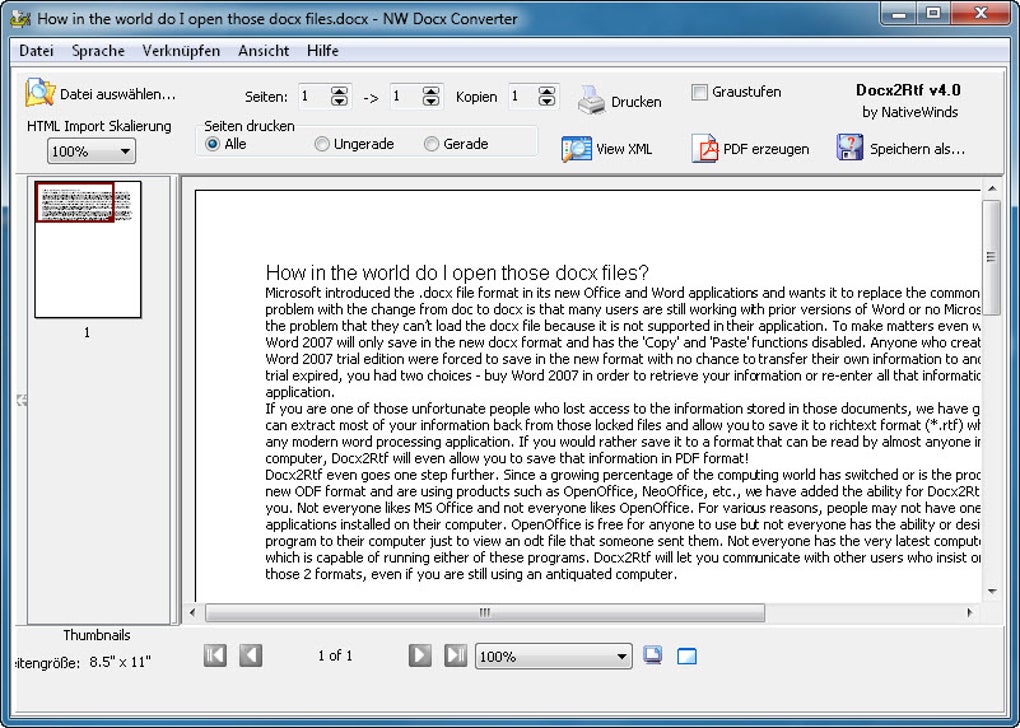This screenshot has height=728, width=1020.
Task: Select the Gerade pages option
Action: tap(431, 144)
